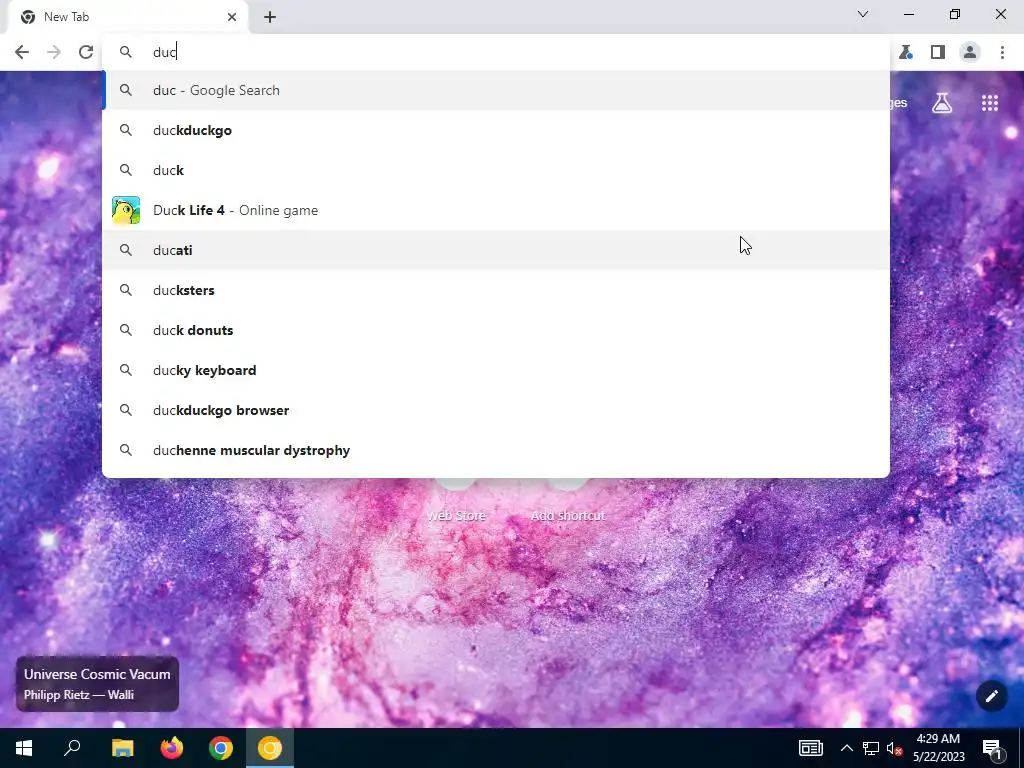Select 'duc - Google Search' suggestion

click(x=496, y=90)
